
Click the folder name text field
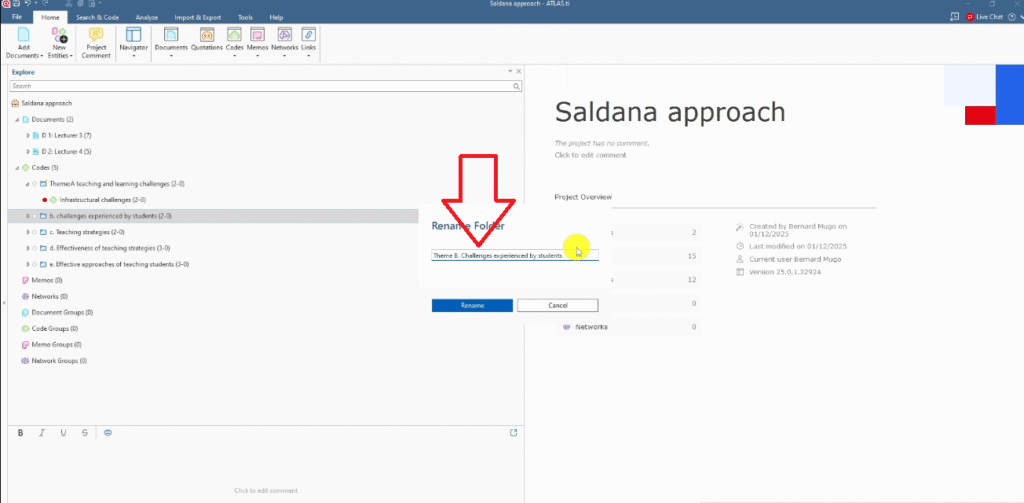514,256
